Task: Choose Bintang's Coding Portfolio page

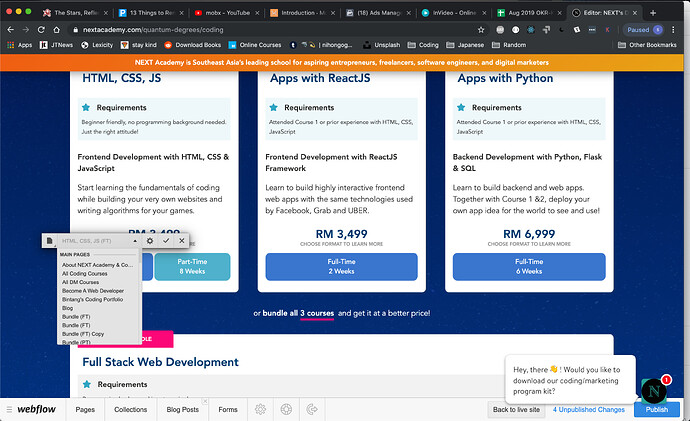Action: (92, 299)
